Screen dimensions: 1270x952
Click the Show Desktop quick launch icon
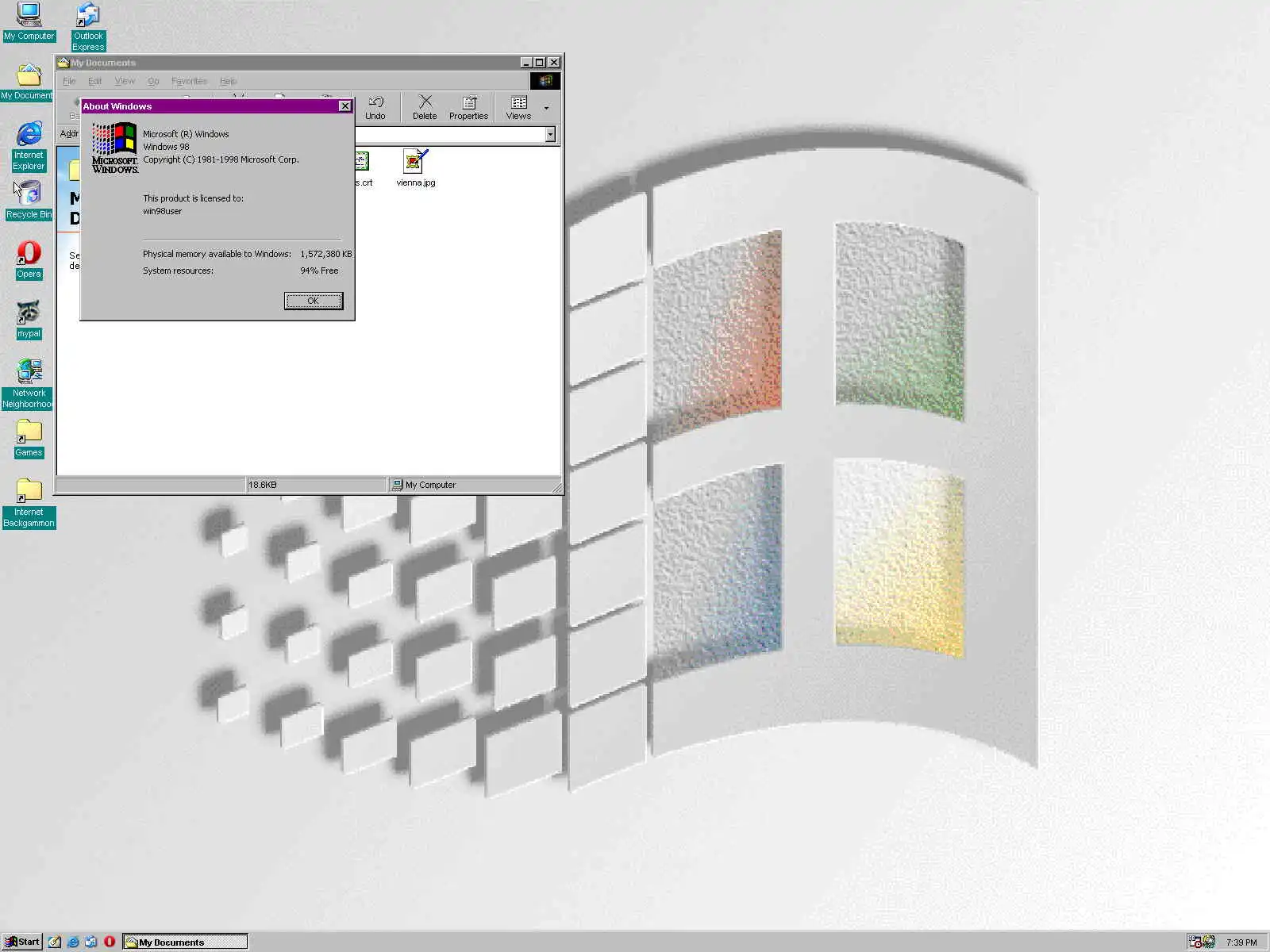(54, 942)
